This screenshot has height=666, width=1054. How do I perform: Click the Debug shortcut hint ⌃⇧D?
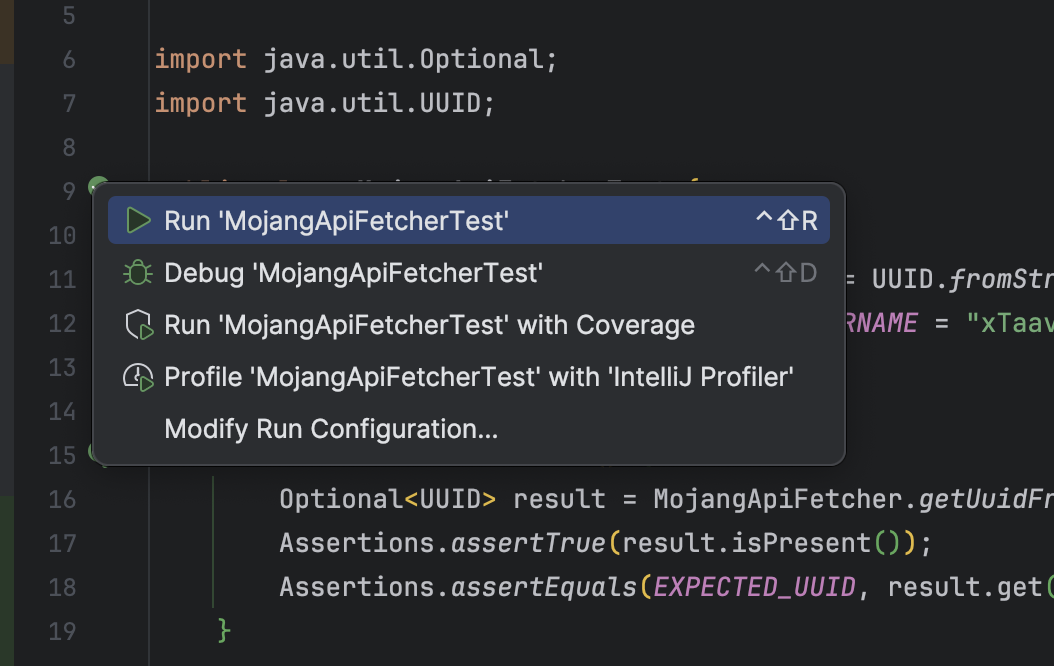click(785, 273)
